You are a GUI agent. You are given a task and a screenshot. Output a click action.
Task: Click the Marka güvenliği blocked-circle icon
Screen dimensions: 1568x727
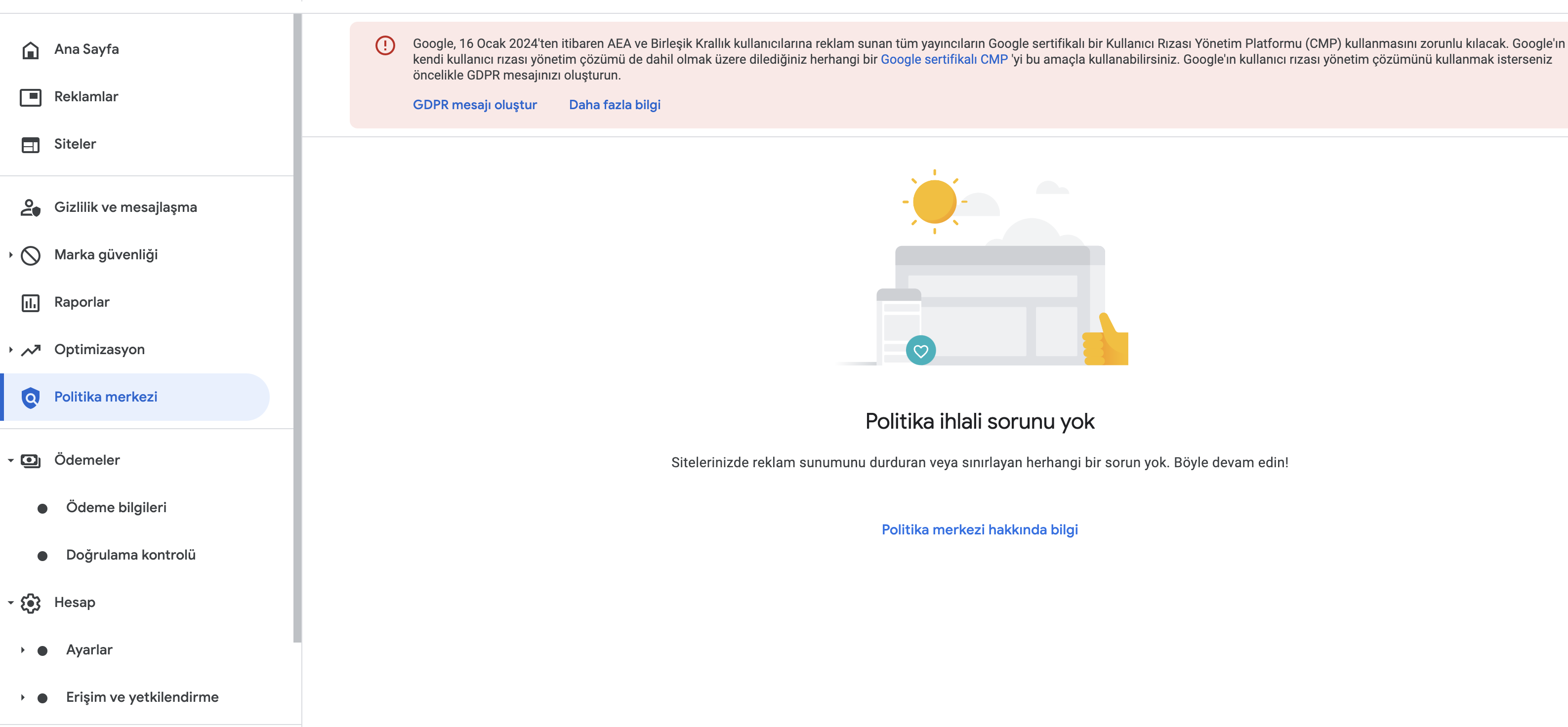point(31,255)
